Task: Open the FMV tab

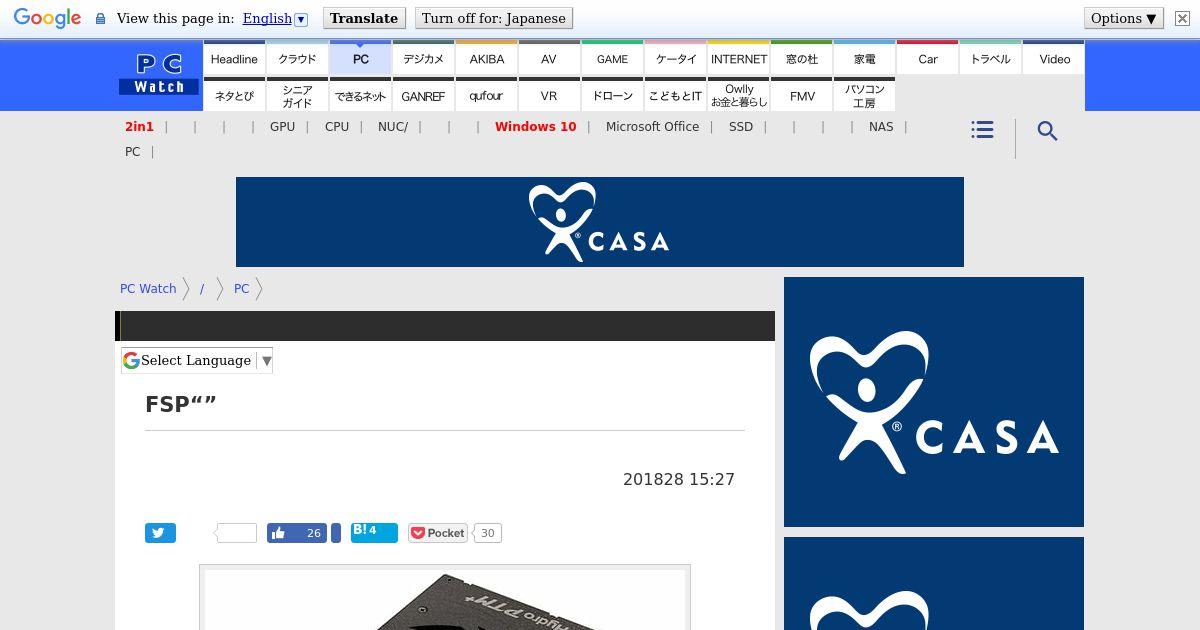Action: 801,95
